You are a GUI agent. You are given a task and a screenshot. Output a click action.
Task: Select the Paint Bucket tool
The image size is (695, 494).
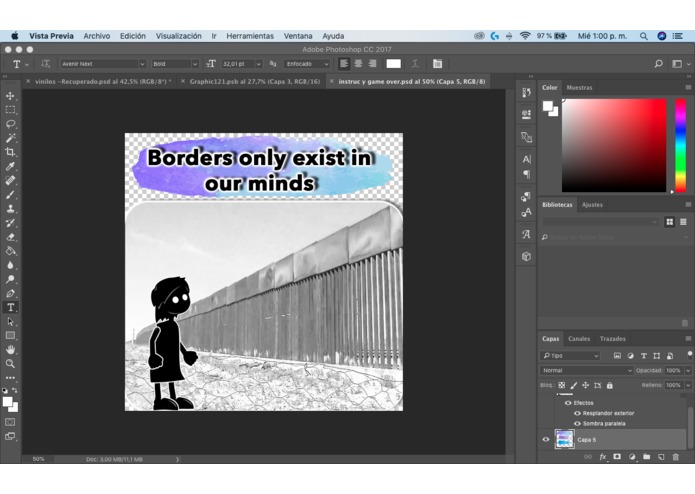click(x=10, y=251)
